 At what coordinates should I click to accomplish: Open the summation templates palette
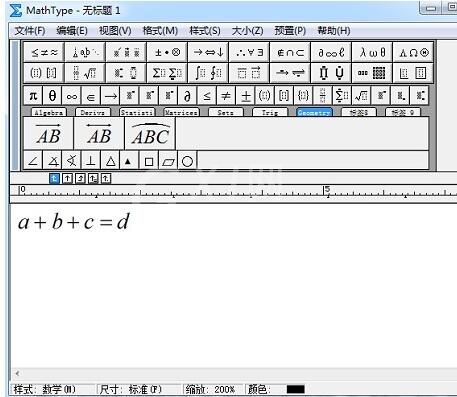(167, 73)
